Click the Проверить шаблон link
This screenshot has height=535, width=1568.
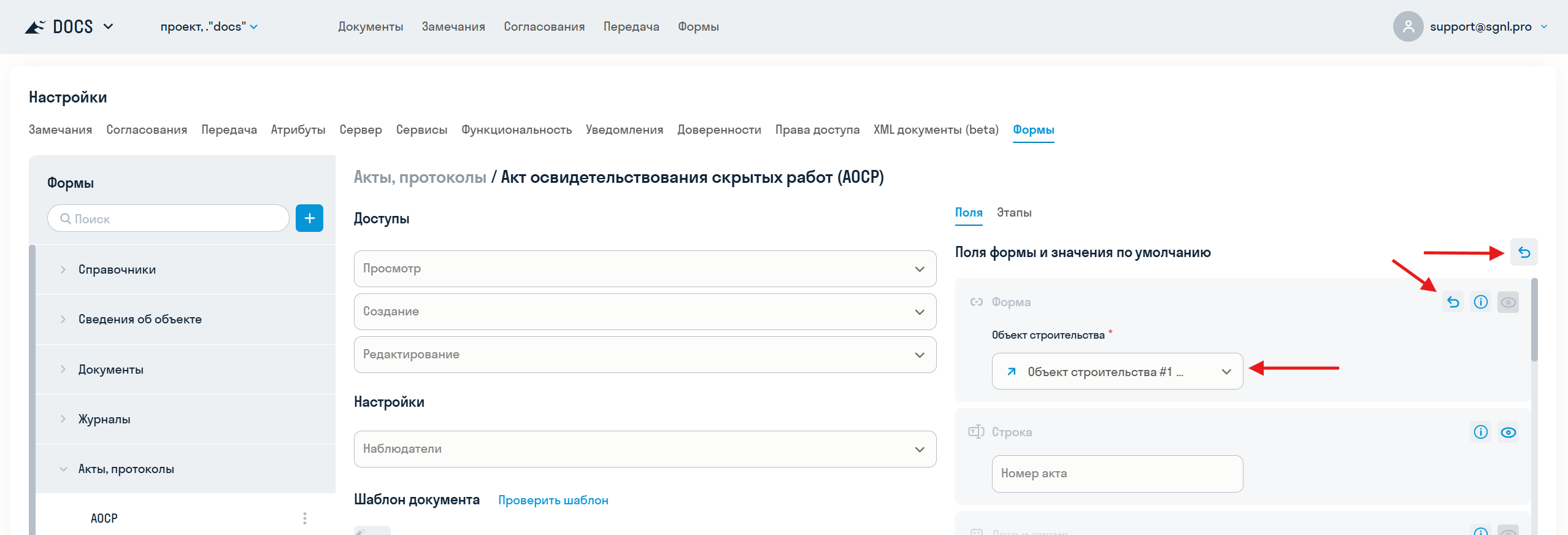pyautogui.click(x=553, y=500)
